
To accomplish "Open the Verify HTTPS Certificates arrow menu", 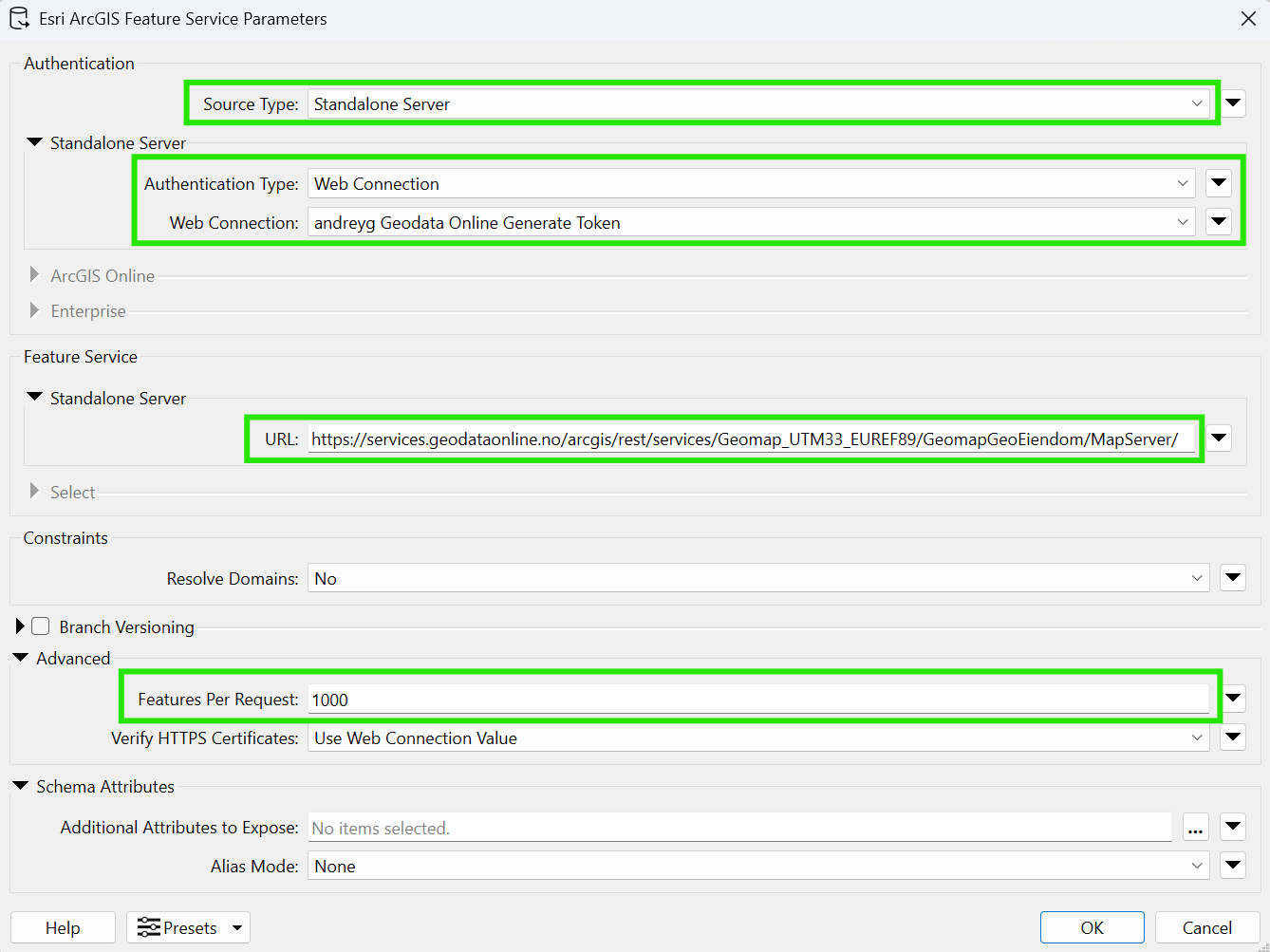I will point(1233,737).
